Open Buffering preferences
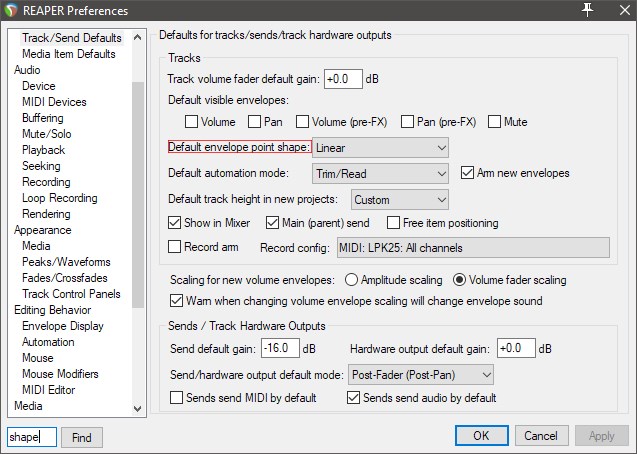This screenshot has width=637, height=454. point(43,118)
